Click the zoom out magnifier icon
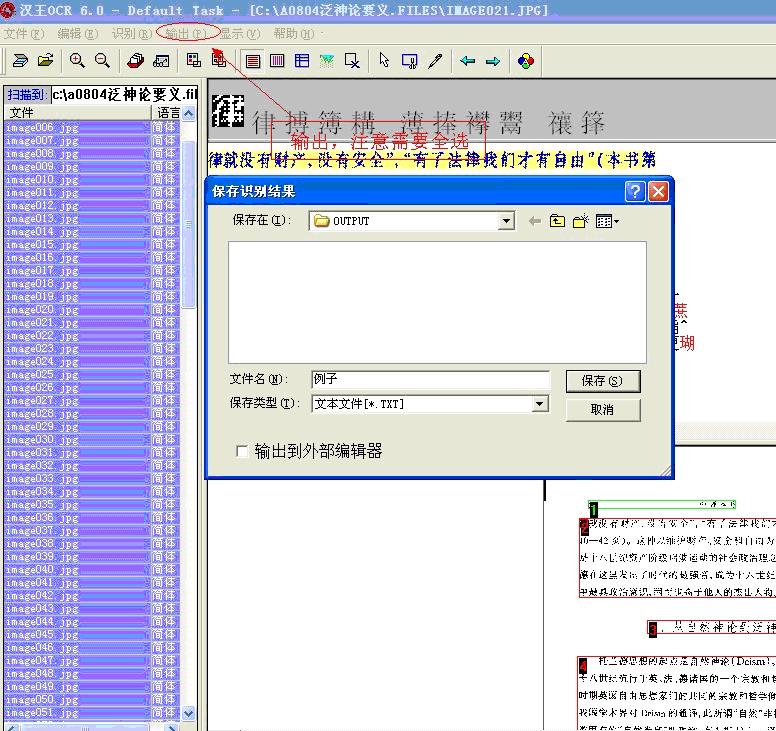The width and height of the screenshot is (776, 731). pos(102,61)
